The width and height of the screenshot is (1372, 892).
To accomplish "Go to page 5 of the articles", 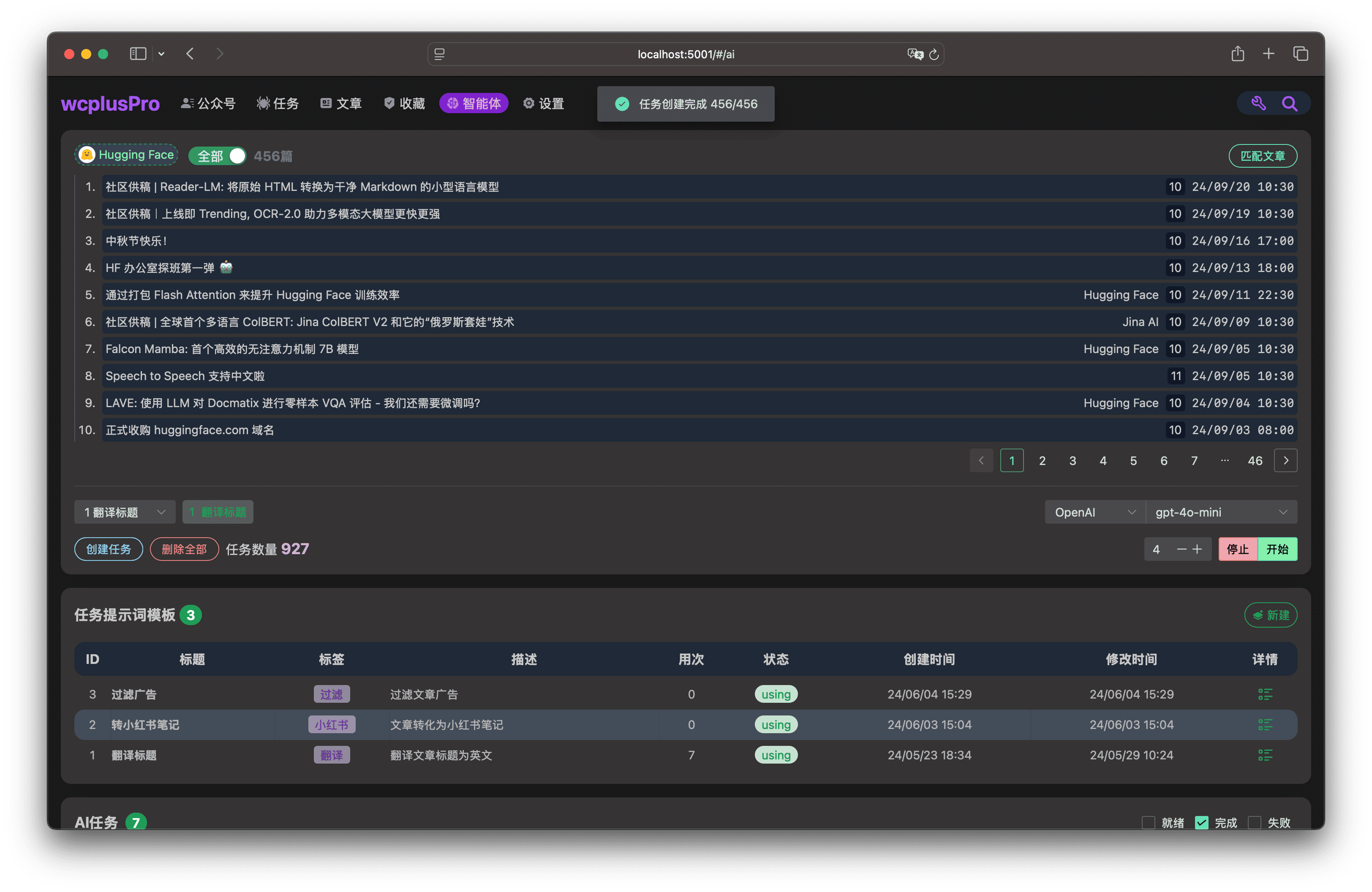I will pos(1133,460).
